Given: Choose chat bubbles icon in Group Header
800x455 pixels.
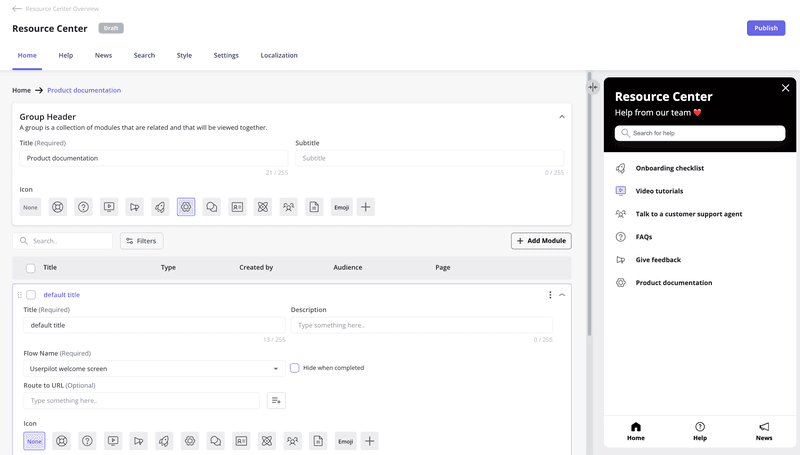Looking at the screenshot, I should pyautogui.click(x=212, y=207).
